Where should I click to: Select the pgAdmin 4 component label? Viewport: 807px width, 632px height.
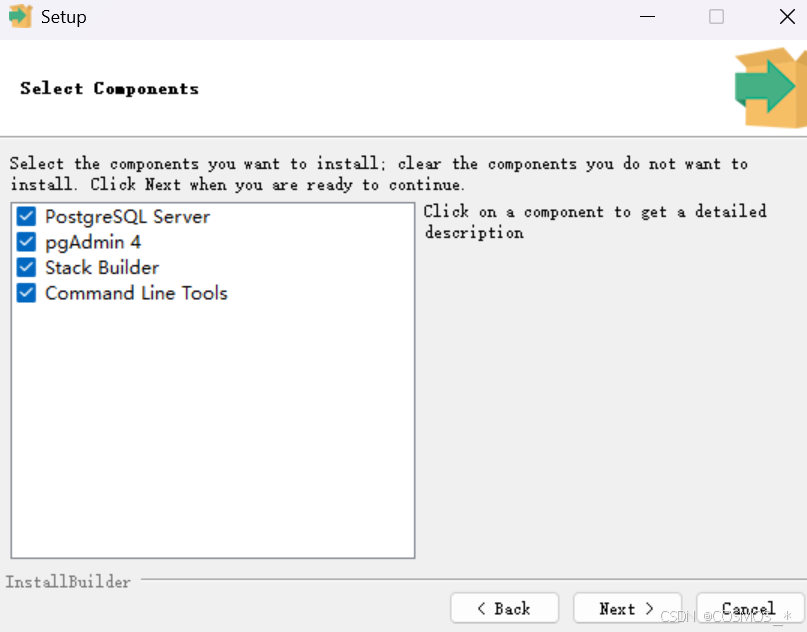pyautogui.click(x=93, y=242)
